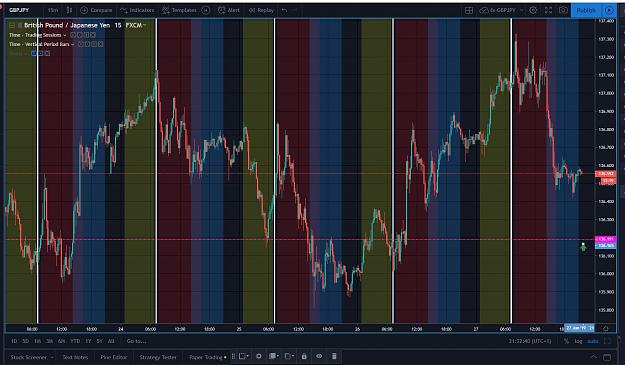Image resolution: width=625 pixels, height=365 pixels.
Task: Toggle the percent scale option
Action: tap(566, 341)
